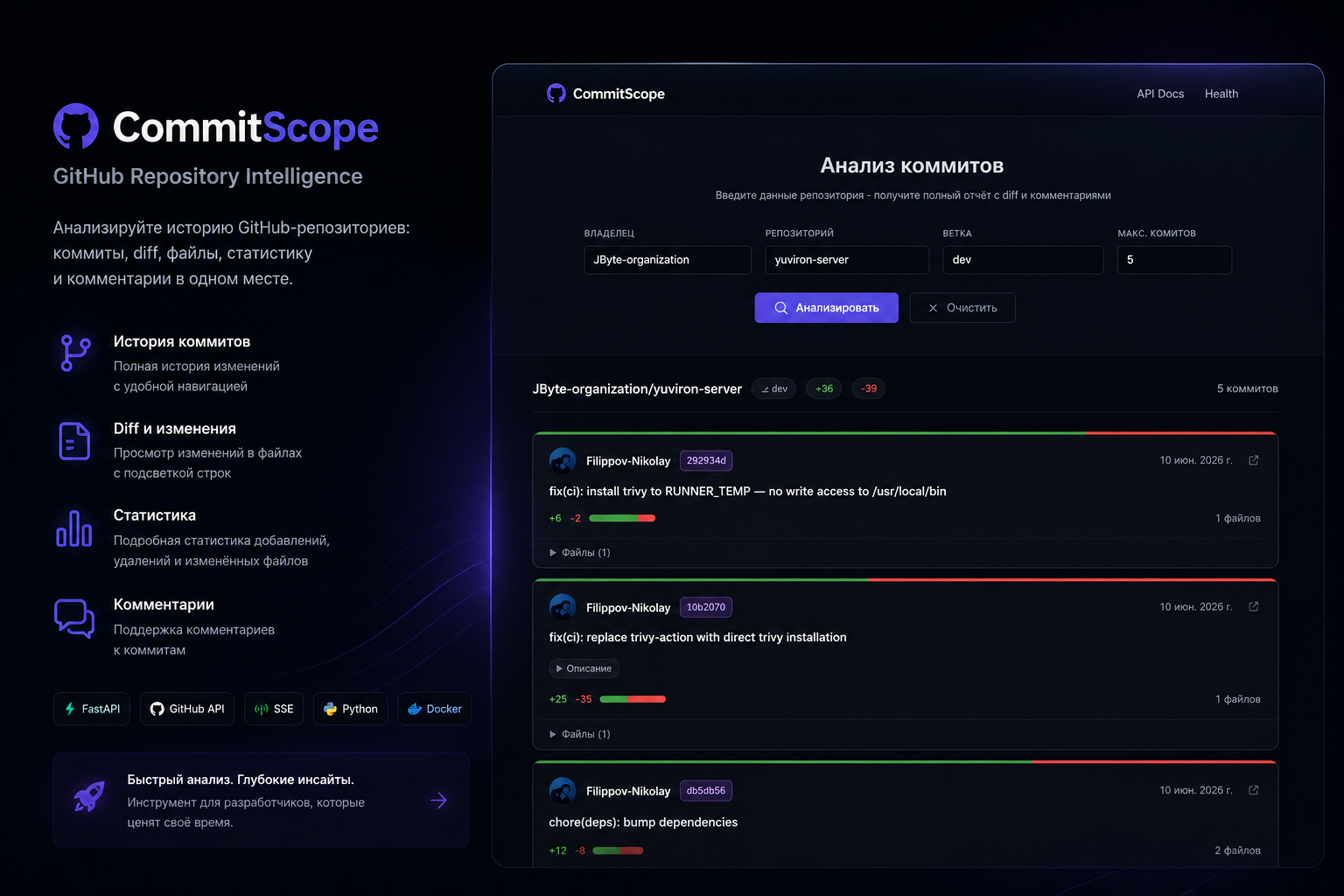Click the Макс. комитов number field

(1174, 260)
